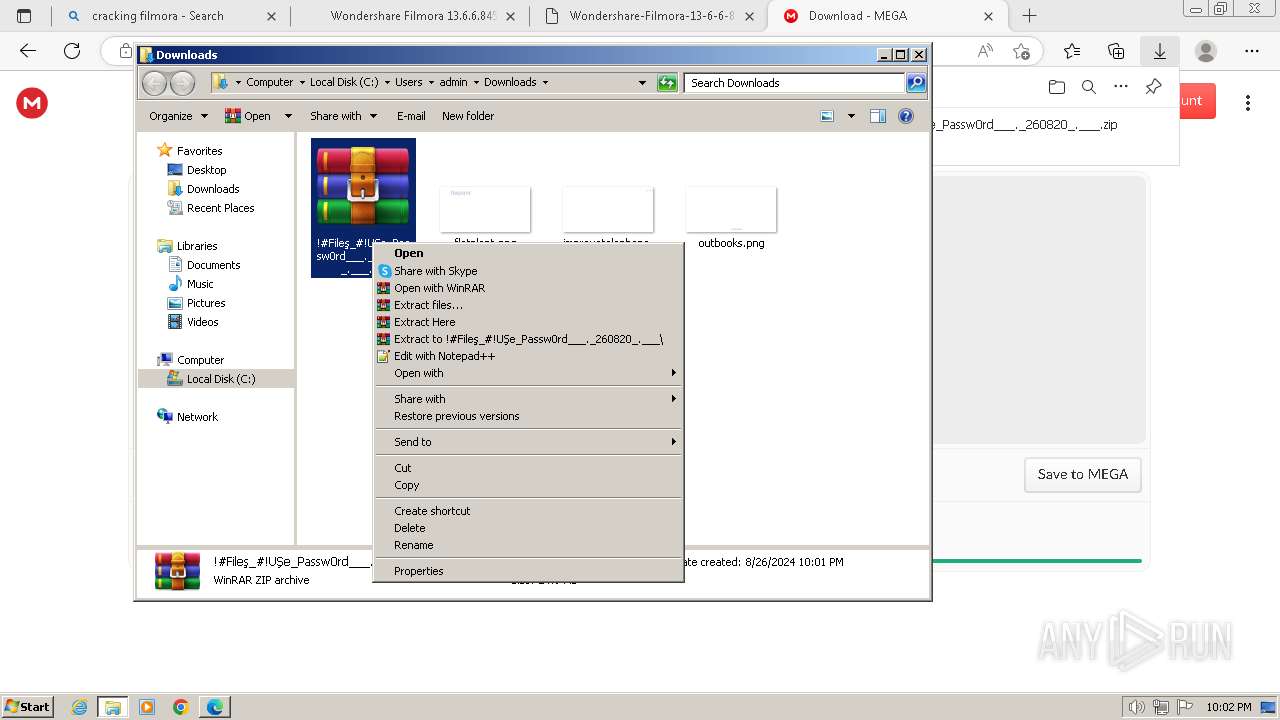Click the Search Downloads field
This screenshot has width=1280, height=720.
point(795,83)
